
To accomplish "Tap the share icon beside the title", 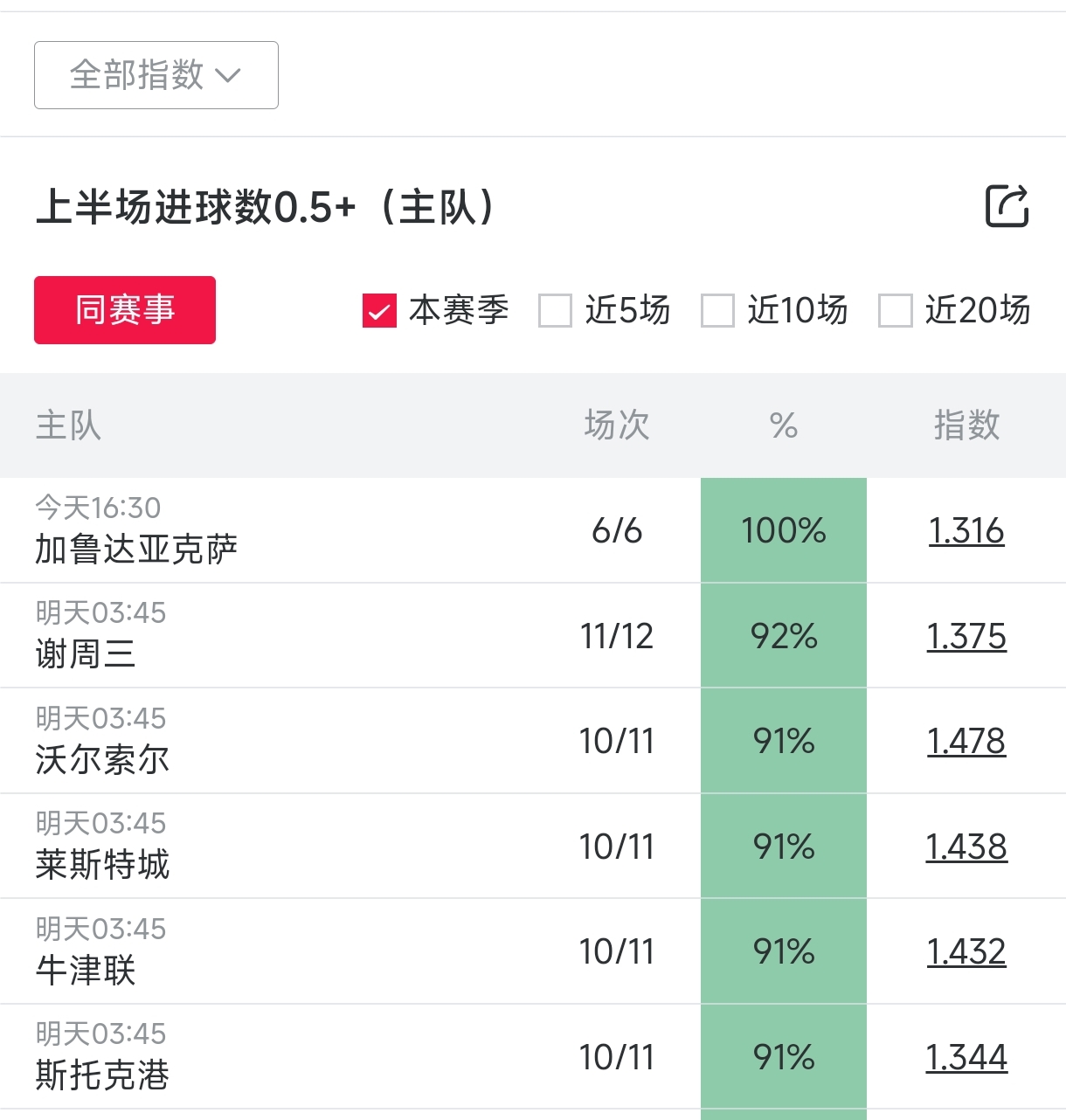I will 1007,206.
